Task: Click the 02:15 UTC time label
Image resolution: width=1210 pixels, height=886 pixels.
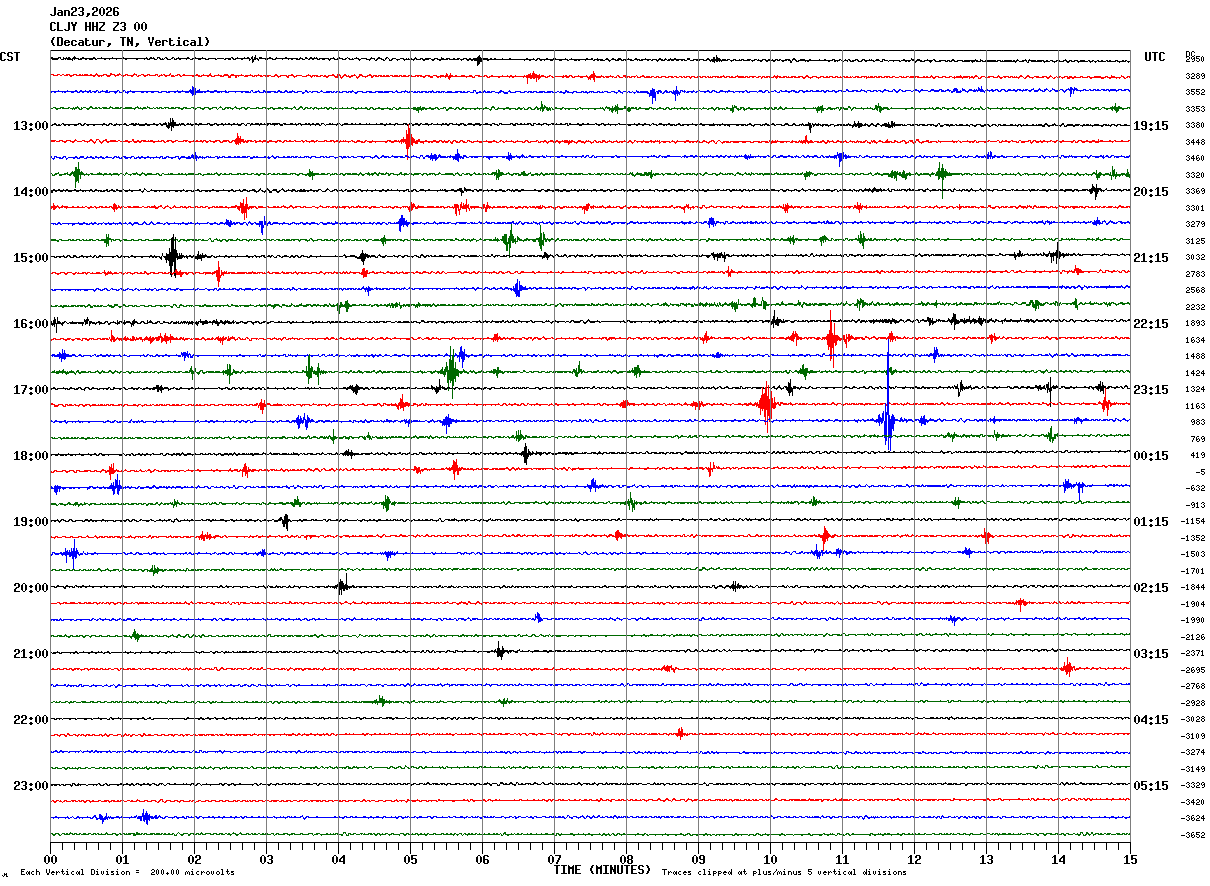Action: (1150, 588)
